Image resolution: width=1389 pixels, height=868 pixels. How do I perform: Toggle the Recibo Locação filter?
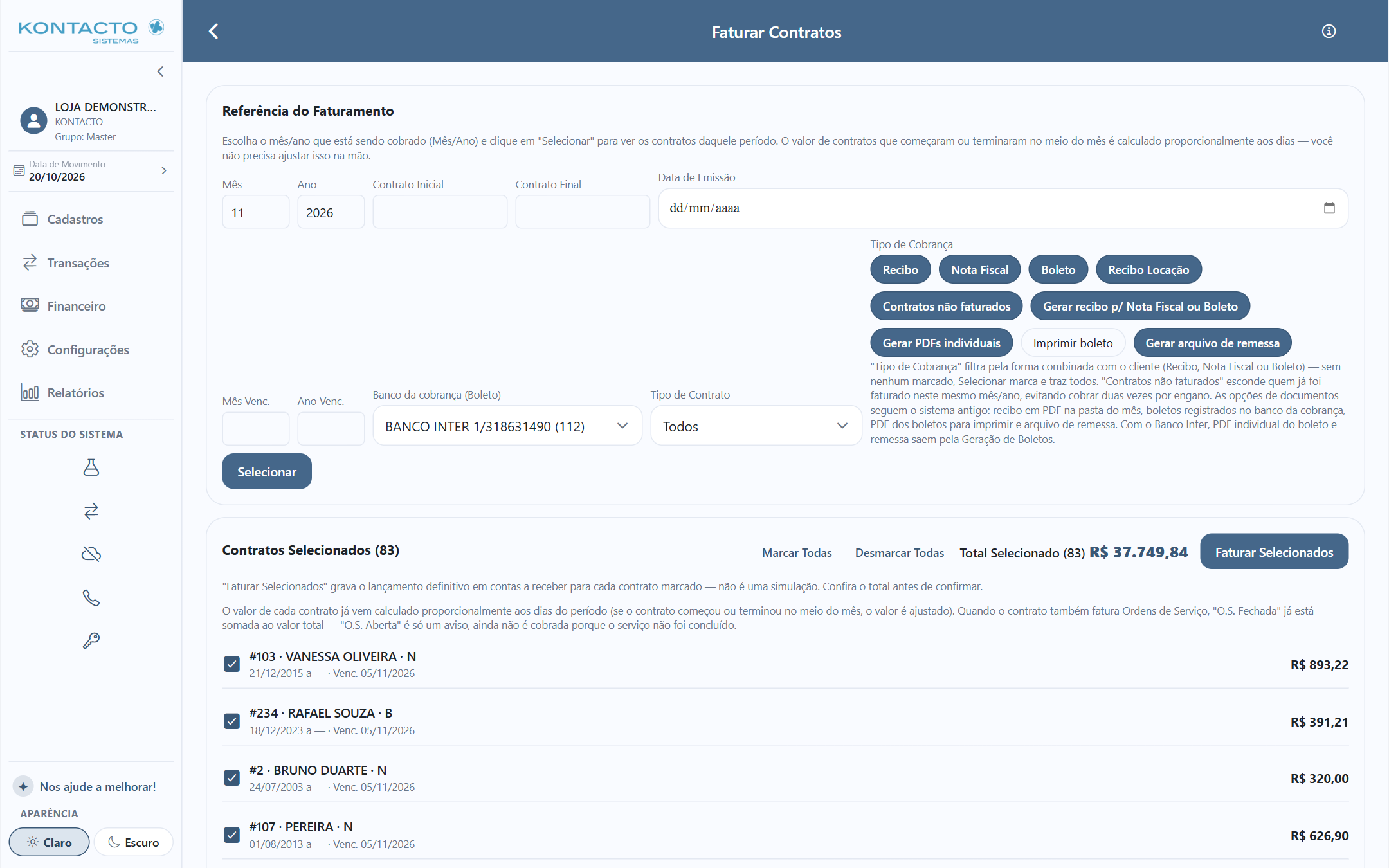(1148, 269)
